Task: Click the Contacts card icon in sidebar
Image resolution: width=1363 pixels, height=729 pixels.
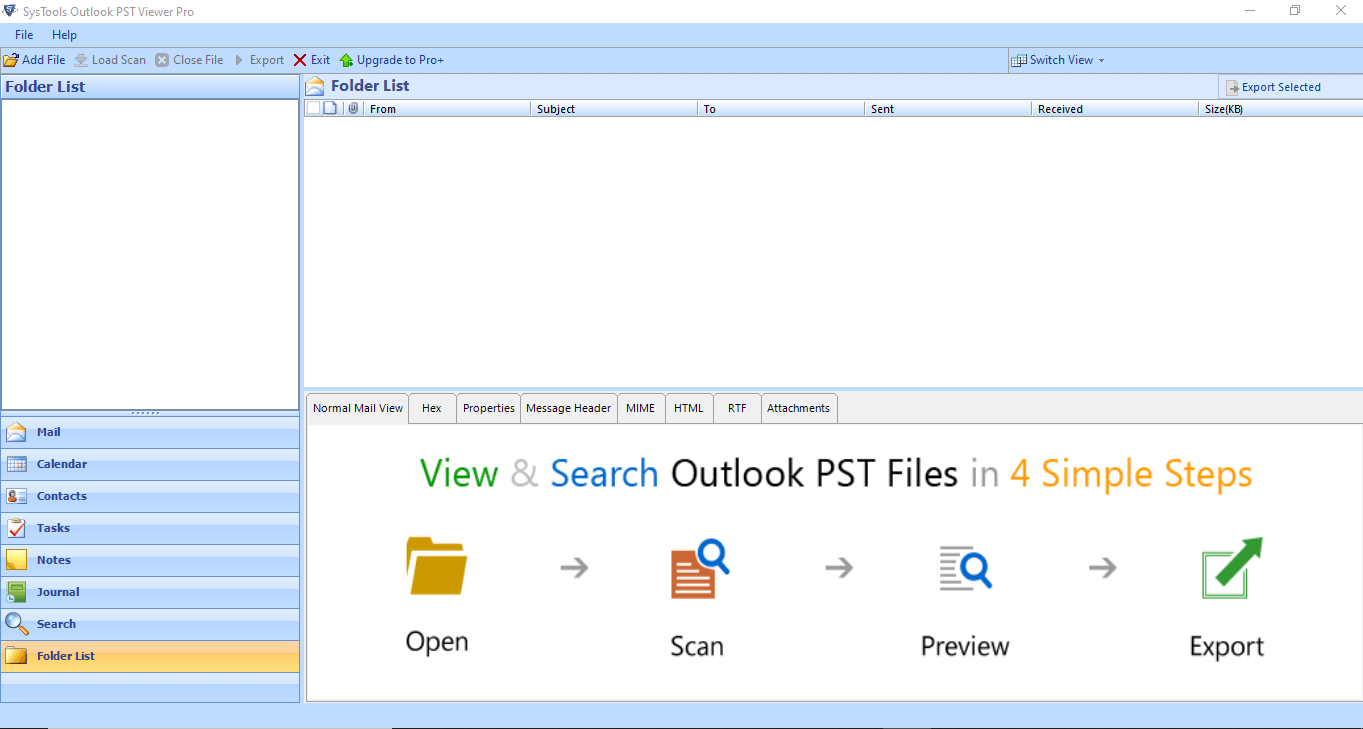Action: tap(16, 496)
